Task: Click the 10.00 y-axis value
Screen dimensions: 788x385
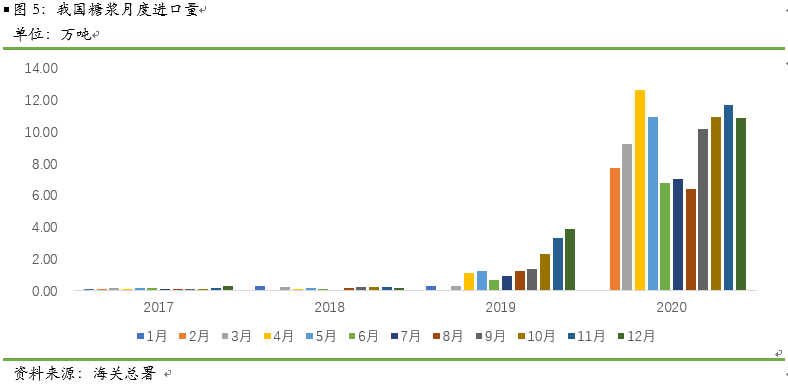Action: pyautogui.click(x=41, y=132)
